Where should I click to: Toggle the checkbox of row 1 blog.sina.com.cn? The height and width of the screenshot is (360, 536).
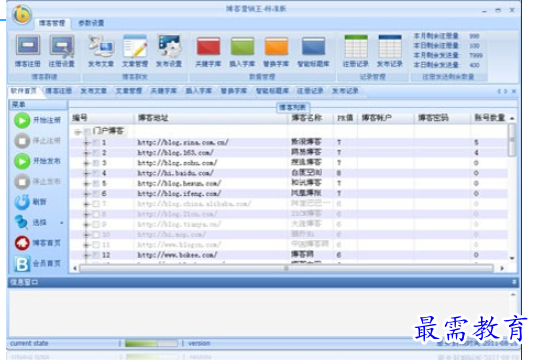tap(96, 142)
